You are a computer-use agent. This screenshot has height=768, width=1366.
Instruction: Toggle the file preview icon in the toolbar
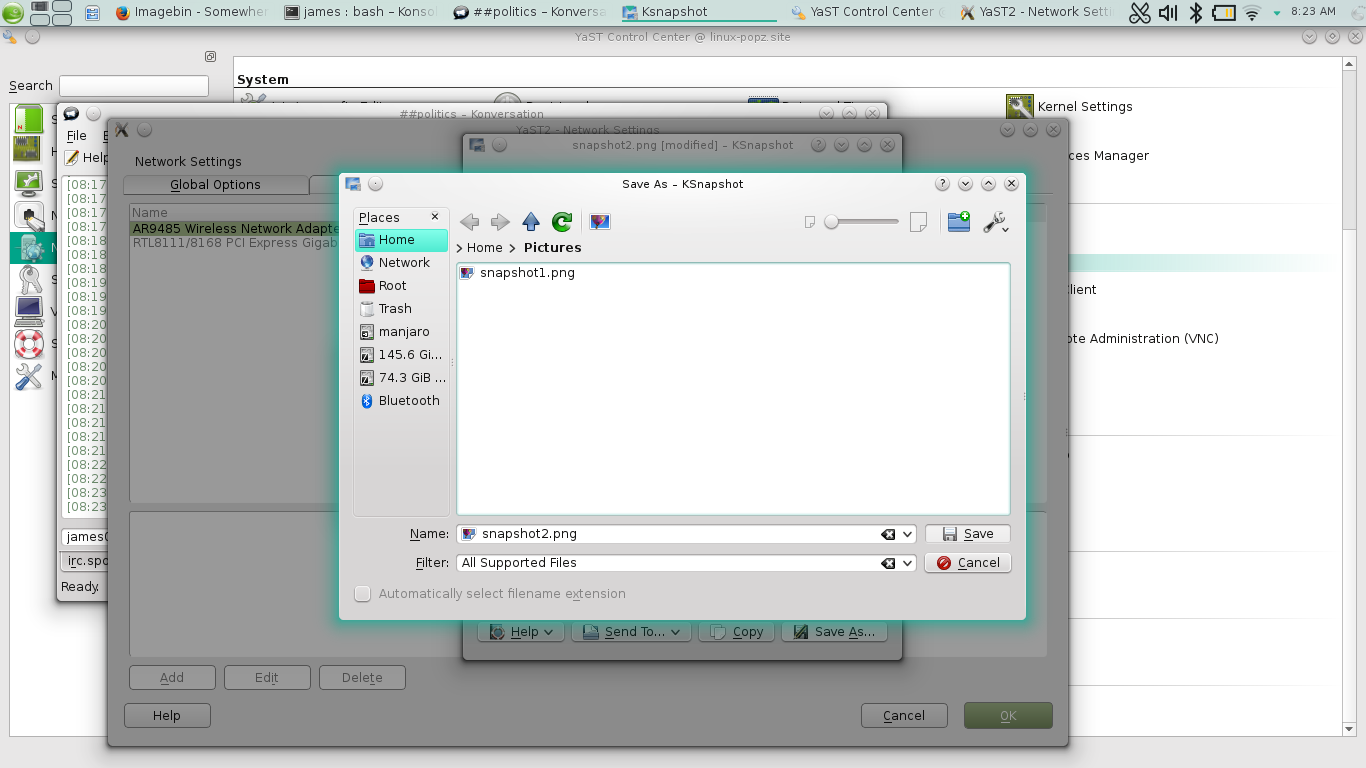pos(600,222)
